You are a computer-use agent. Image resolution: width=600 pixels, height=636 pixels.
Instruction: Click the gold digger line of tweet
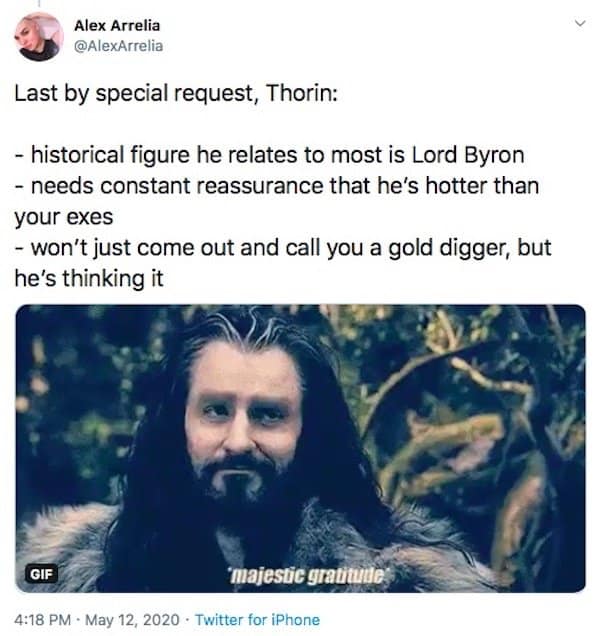tap(283, 248)
